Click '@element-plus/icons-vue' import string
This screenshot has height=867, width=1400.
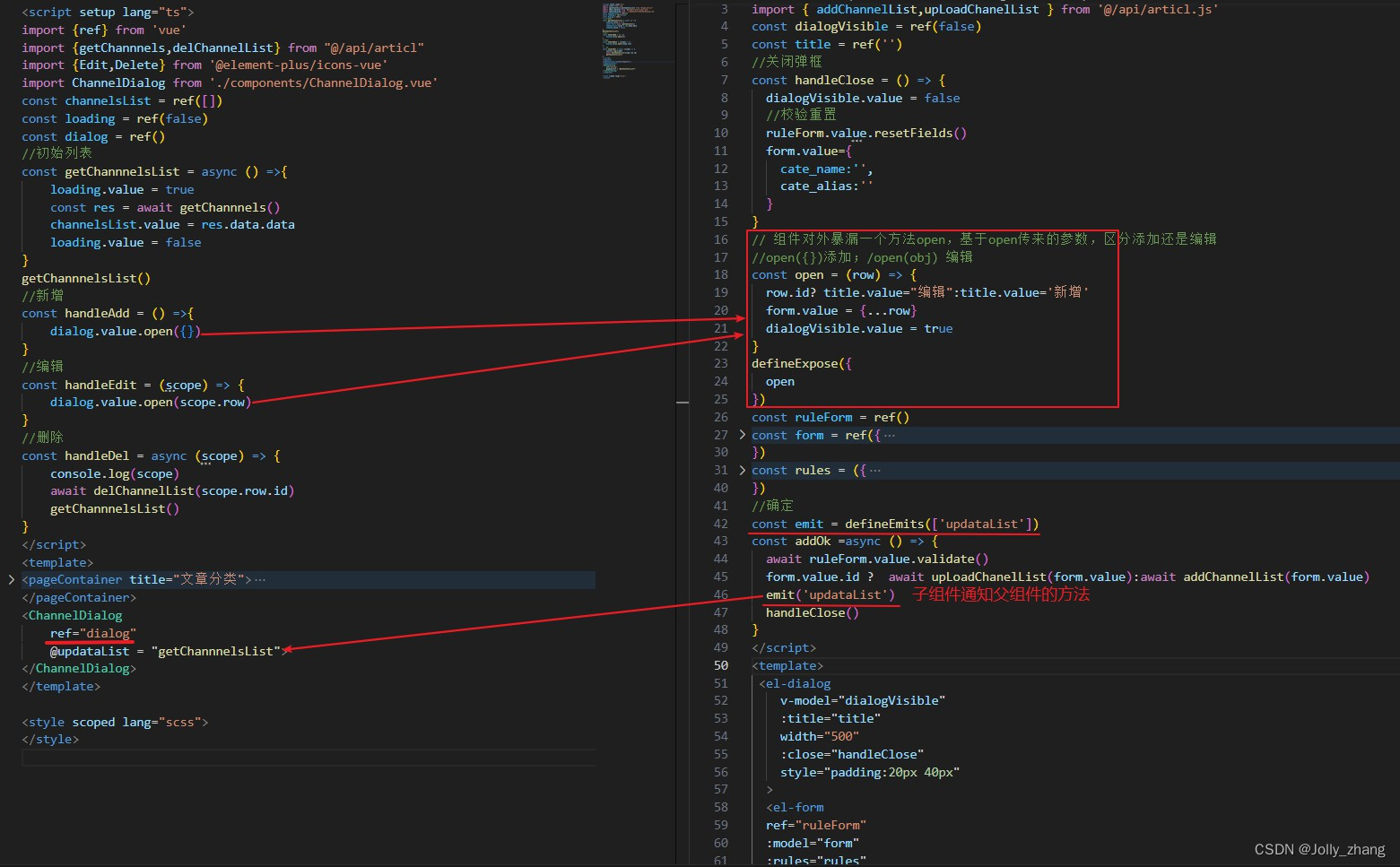299,65
